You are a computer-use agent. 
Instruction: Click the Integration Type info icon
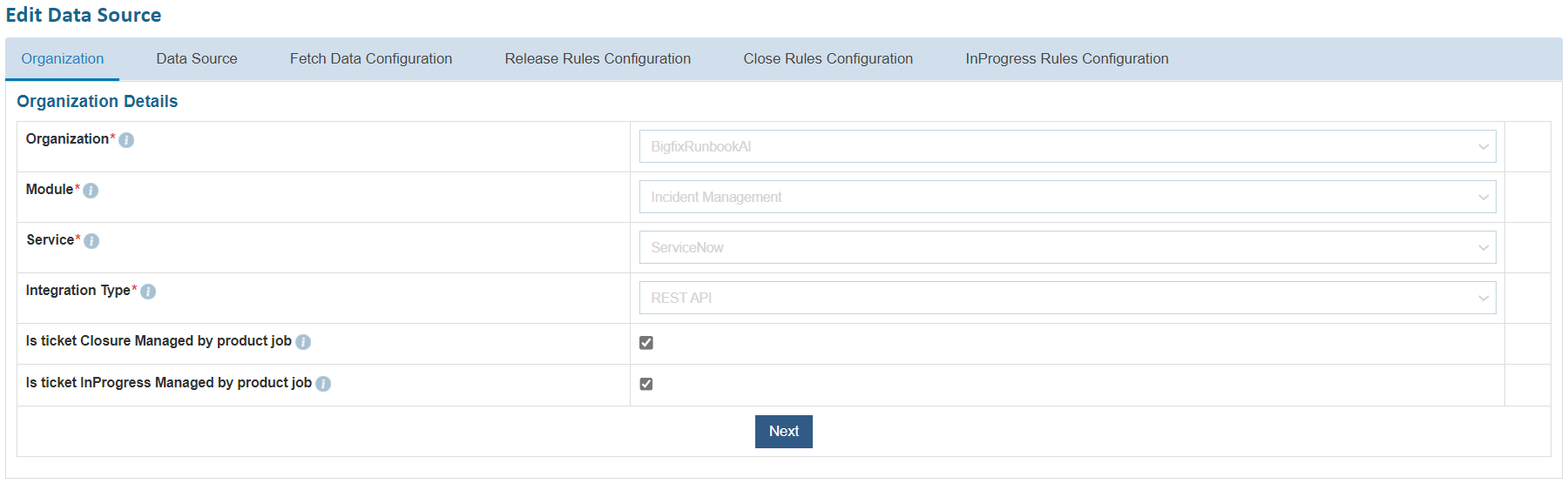point(148,292)
